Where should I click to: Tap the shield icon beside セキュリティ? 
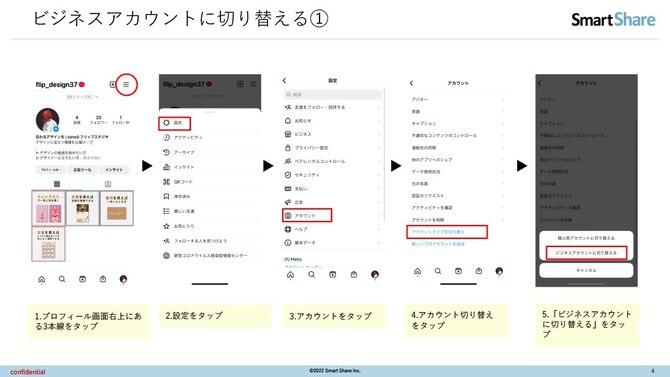coord(288,175)
